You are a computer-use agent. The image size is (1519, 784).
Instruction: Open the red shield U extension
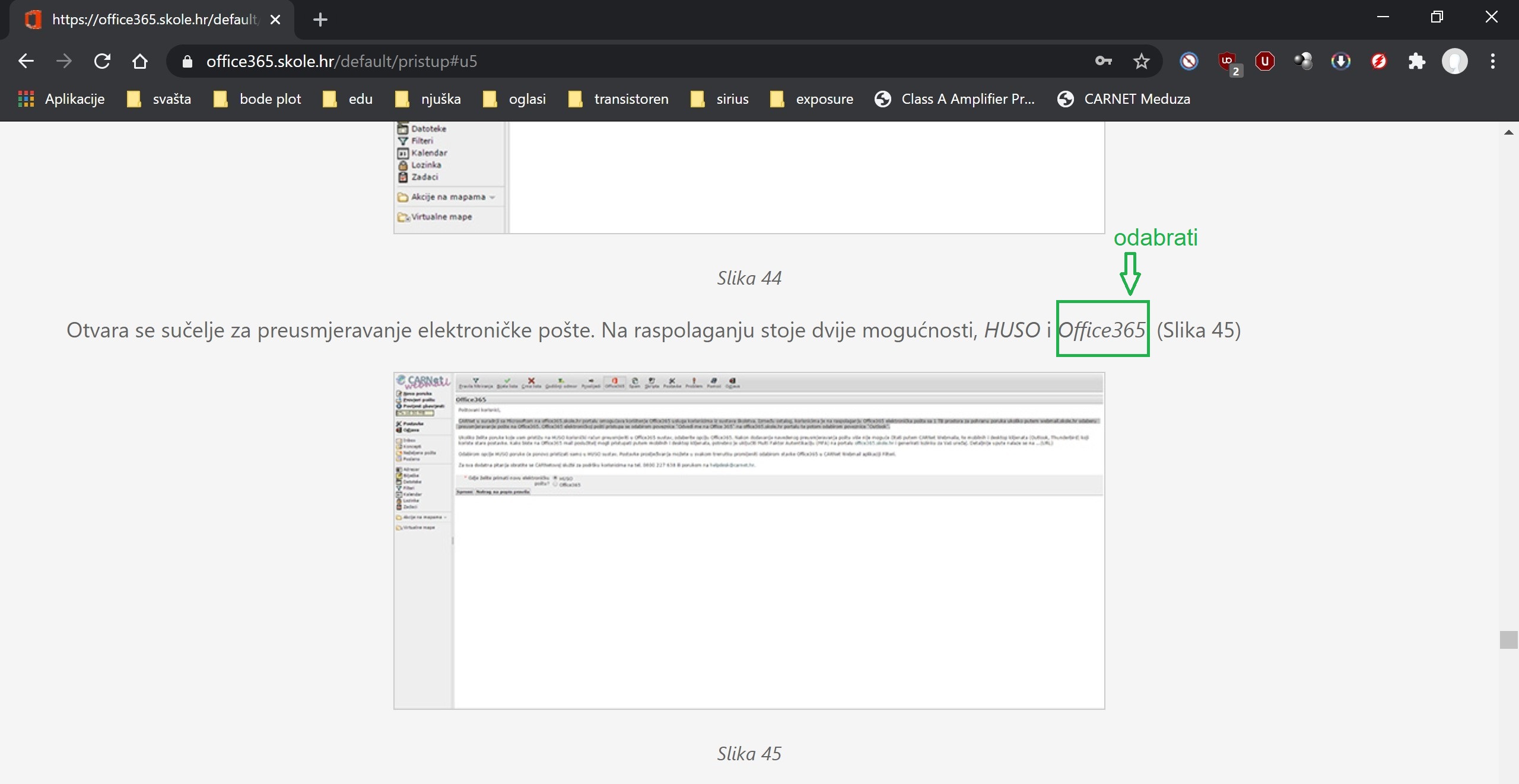point(1265,61)
